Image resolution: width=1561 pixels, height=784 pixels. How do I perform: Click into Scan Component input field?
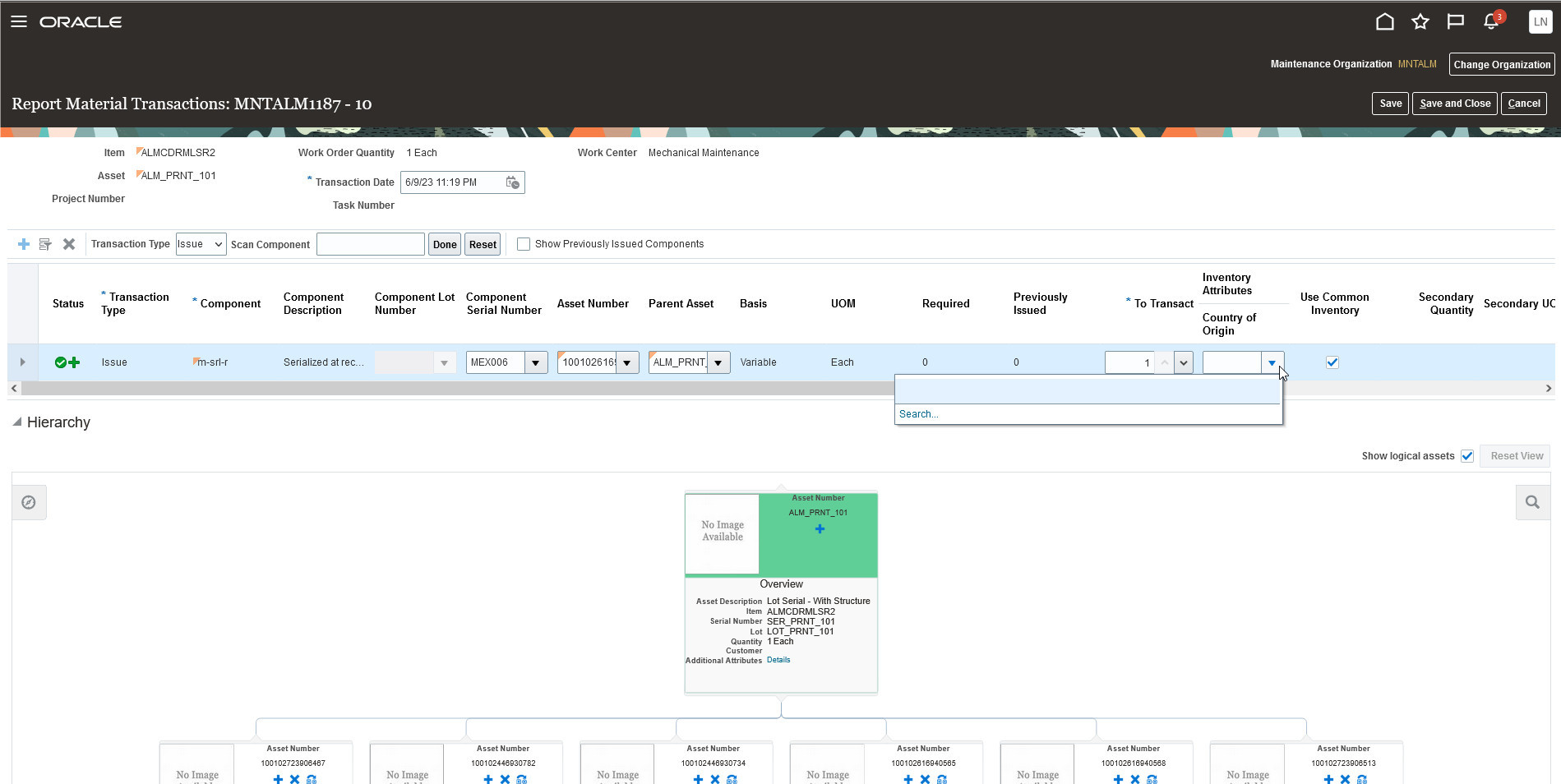371,244
